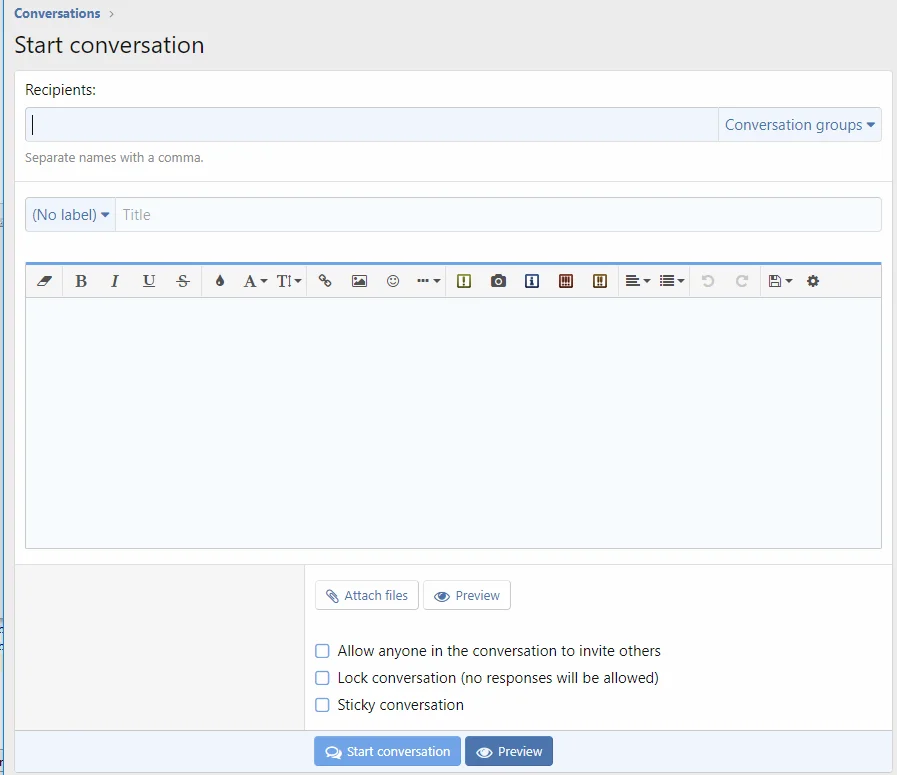The width and height of the screenshot is (897, 775).
Task: Enable allow anyone to invite others
Action: [x=322, y=651]
